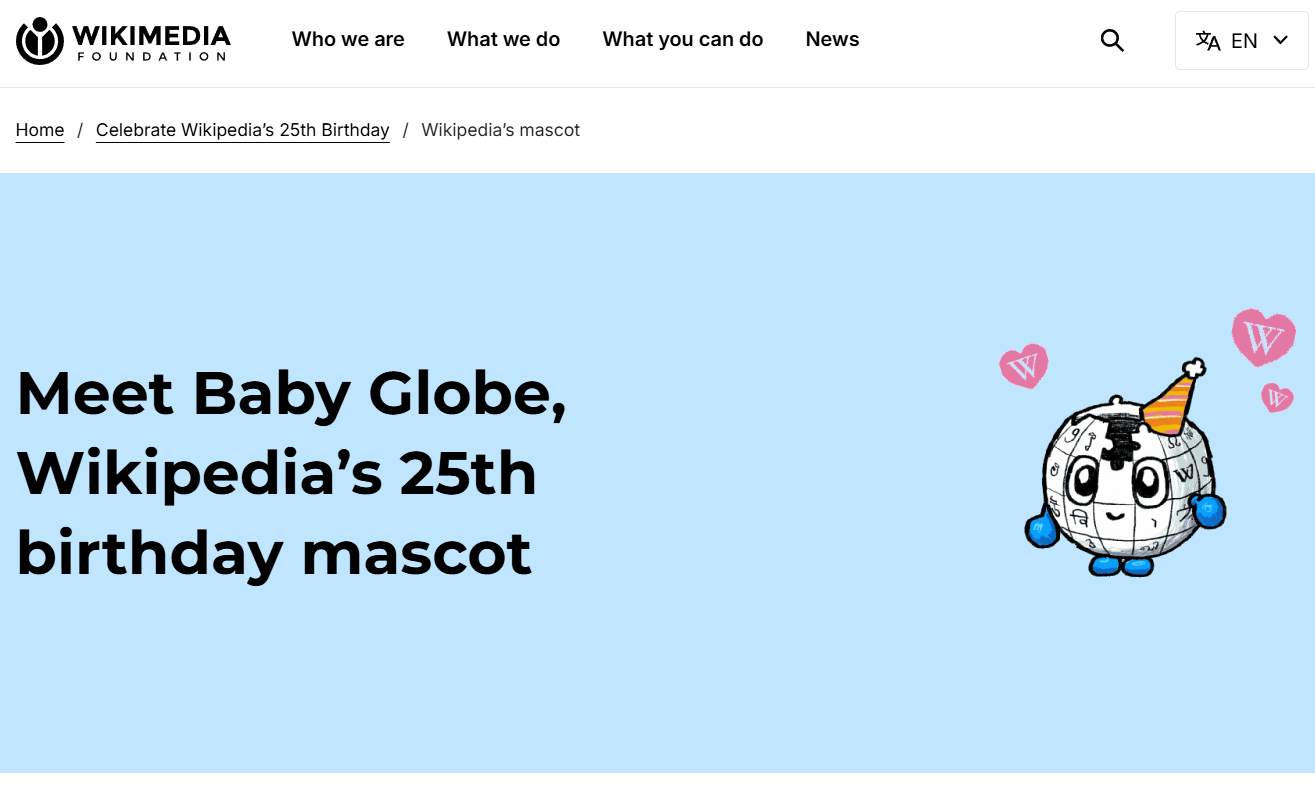This screenshot has height=786, width=1315.
Task: Open the search magnifier icon
Action: pos(1112,41)
